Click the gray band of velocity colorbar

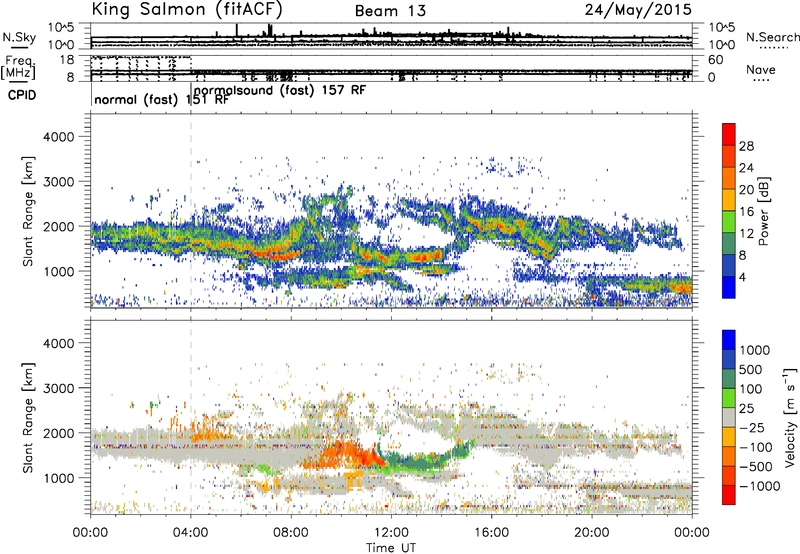click(x=729, y=418)
